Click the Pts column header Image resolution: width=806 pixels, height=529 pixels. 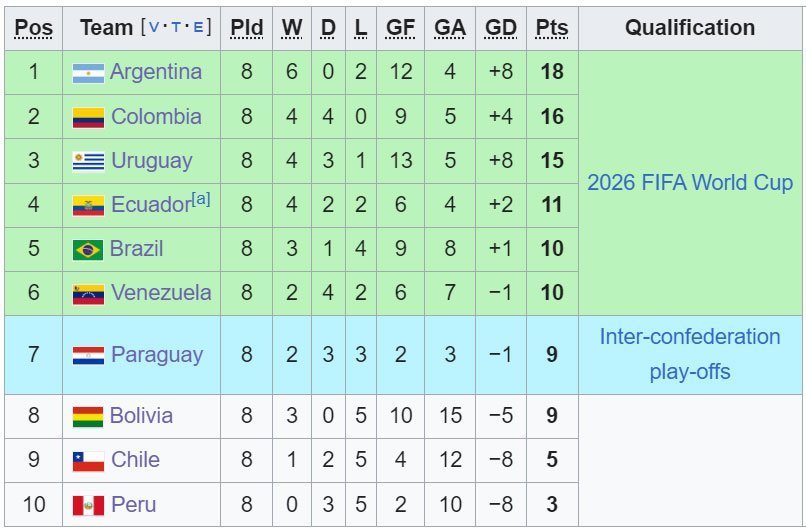[x=552, y=28]
